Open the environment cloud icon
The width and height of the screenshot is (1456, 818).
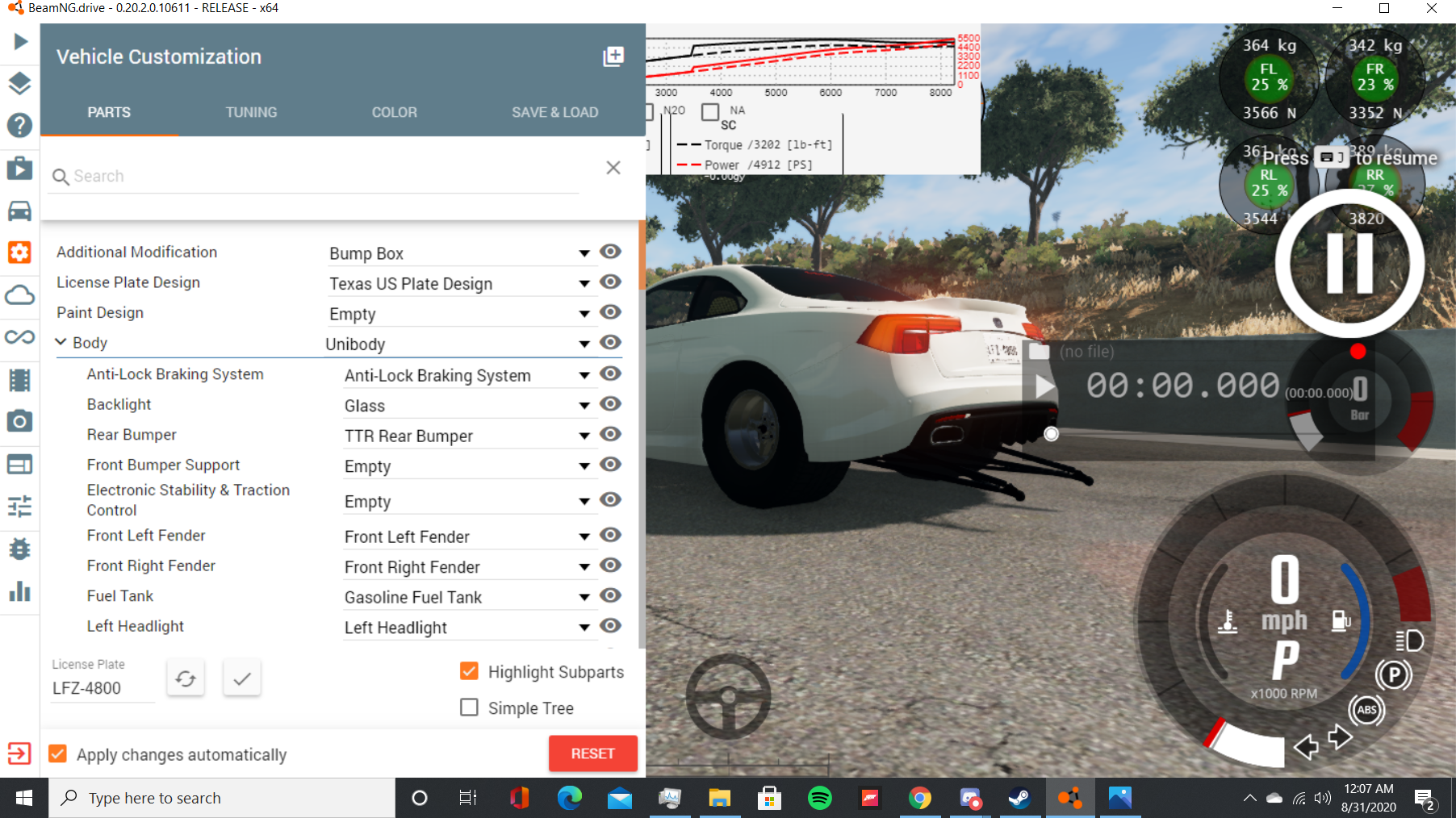(x=19, y=295)
